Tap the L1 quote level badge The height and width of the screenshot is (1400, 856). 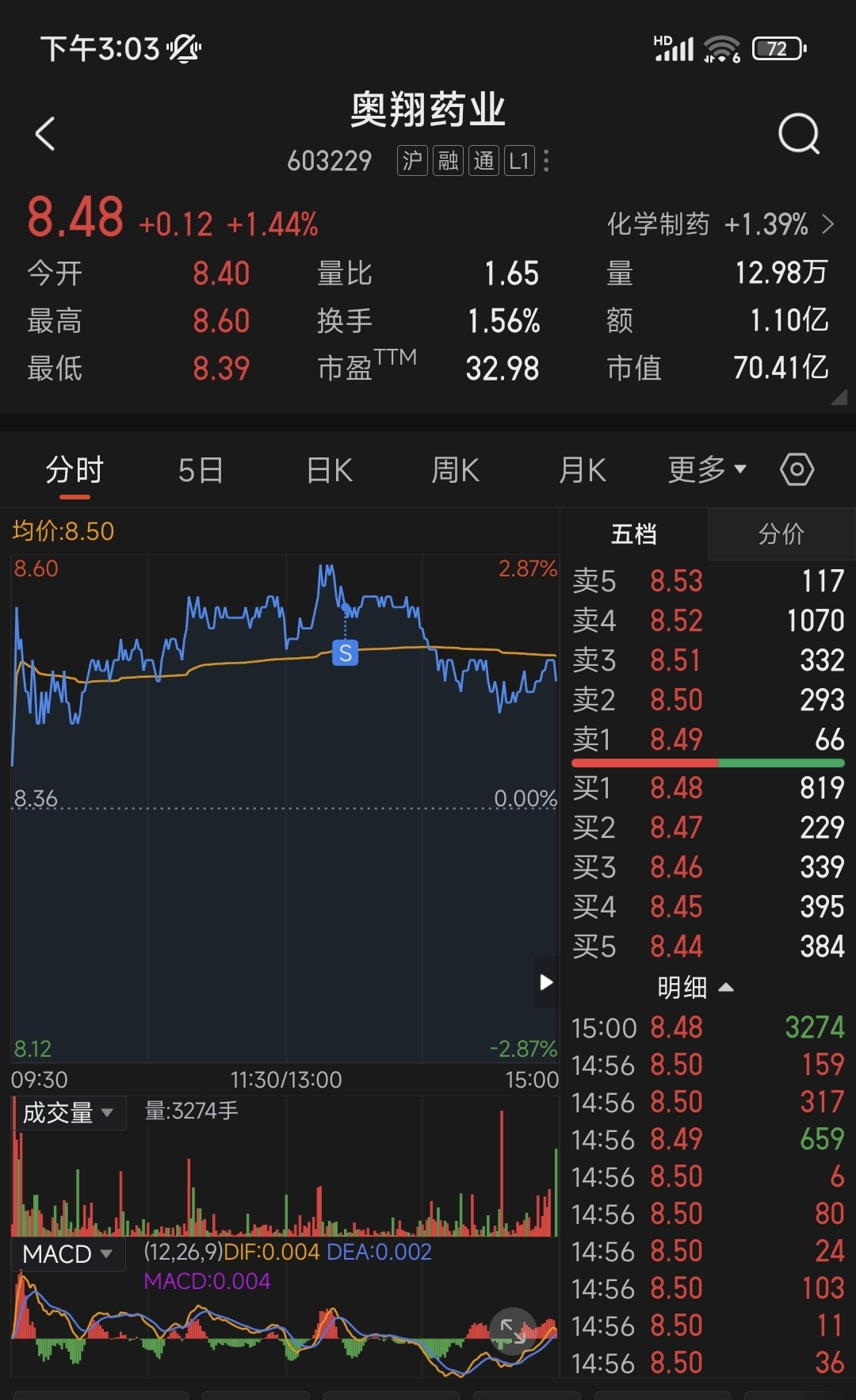pos(519,161)
